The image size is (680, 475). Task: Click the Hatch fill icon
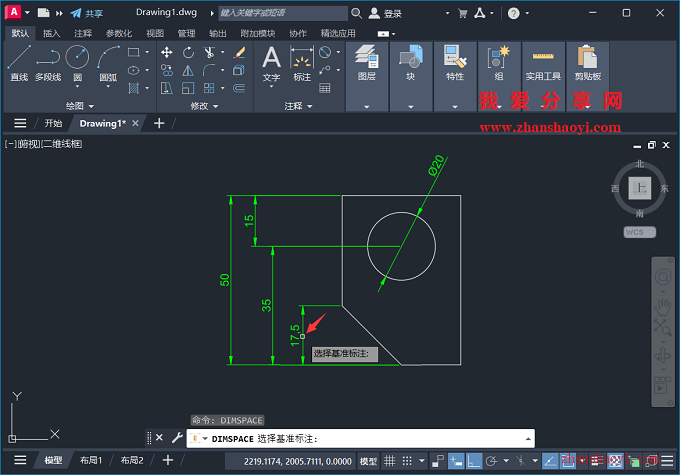pos(134,88)
